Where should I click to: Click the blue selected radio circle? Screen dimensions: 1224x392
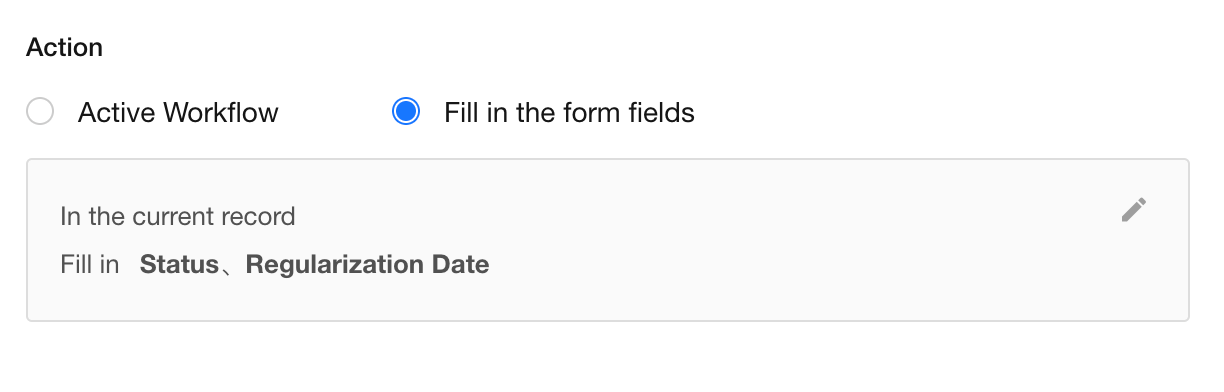[x=406, y=112]
